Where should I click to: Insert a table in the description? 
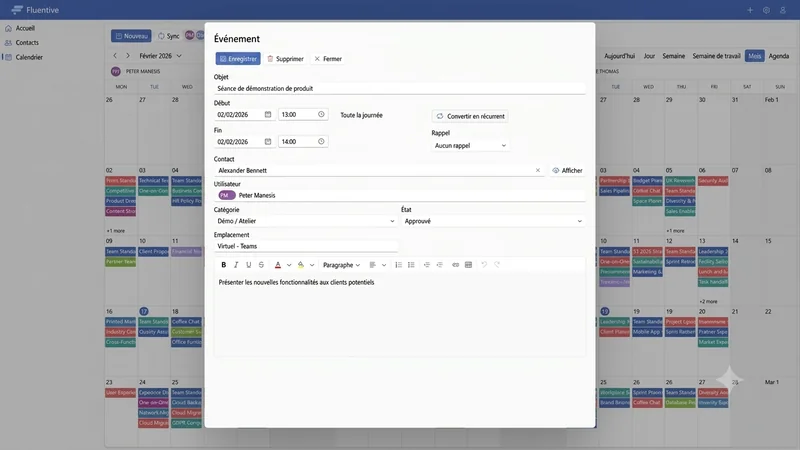tap(468, 265)
